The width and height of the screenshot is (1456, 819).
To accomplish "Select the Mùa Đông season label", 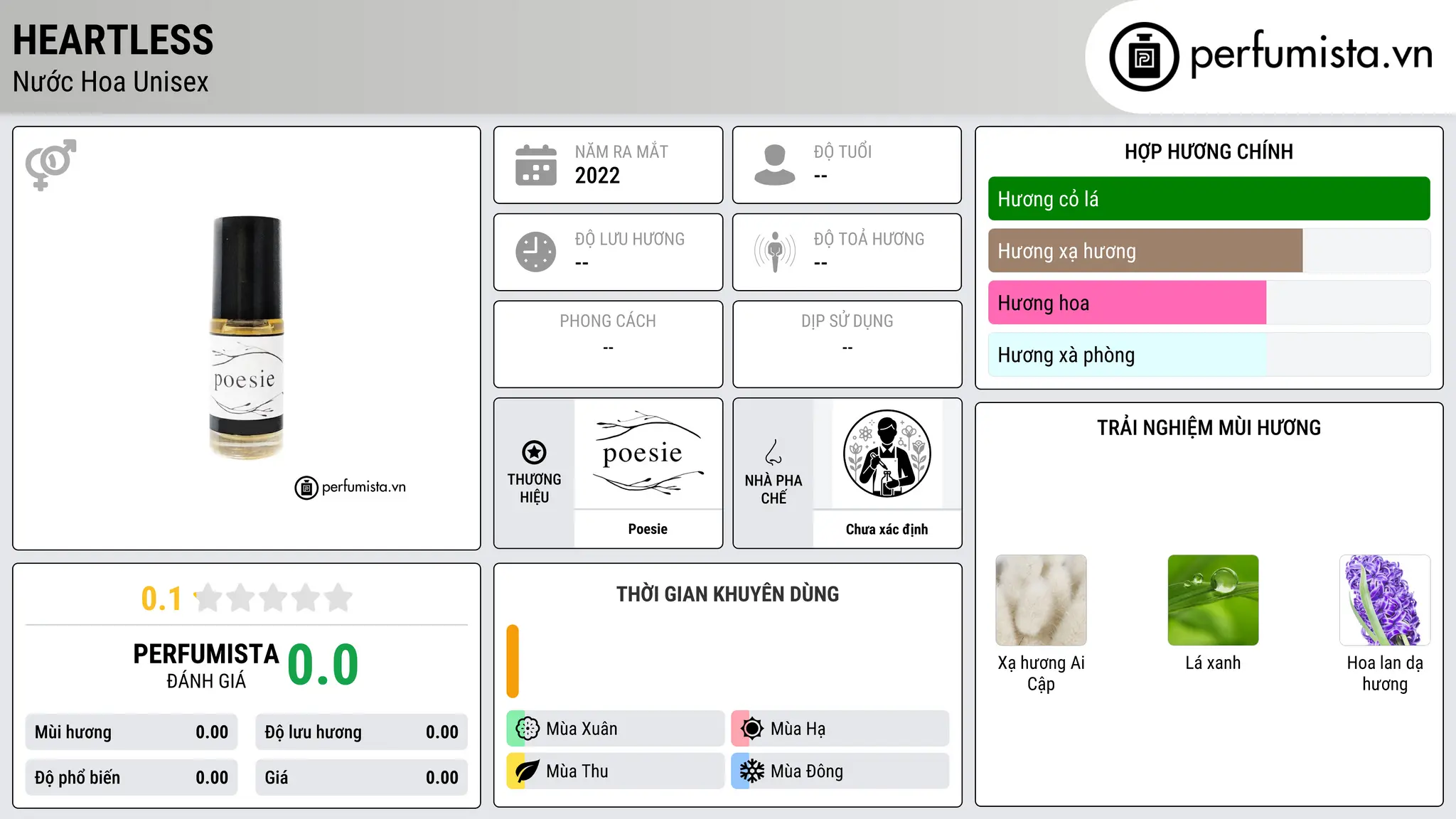I will [807, 771].
